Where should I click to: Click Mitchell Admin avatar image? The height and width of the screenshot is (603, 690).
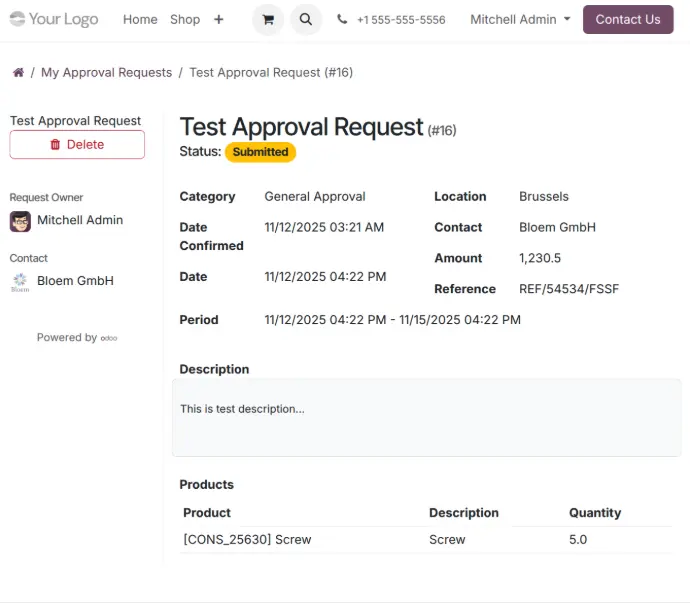[x=20, y=221]
